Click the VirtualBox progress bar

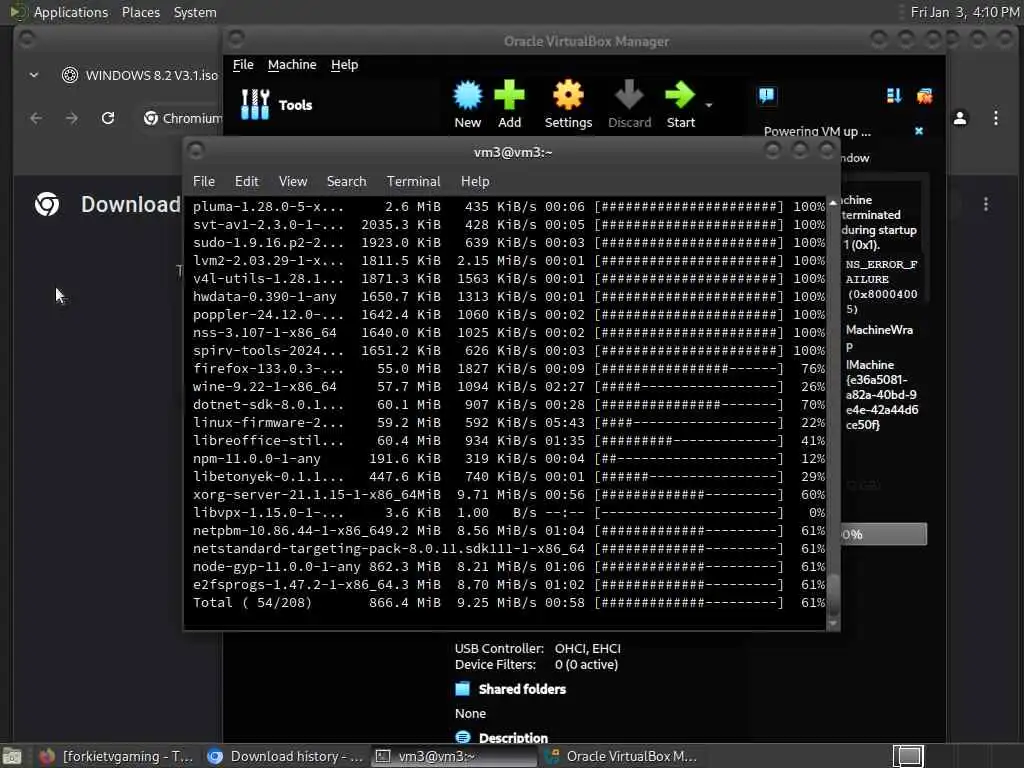884,534
